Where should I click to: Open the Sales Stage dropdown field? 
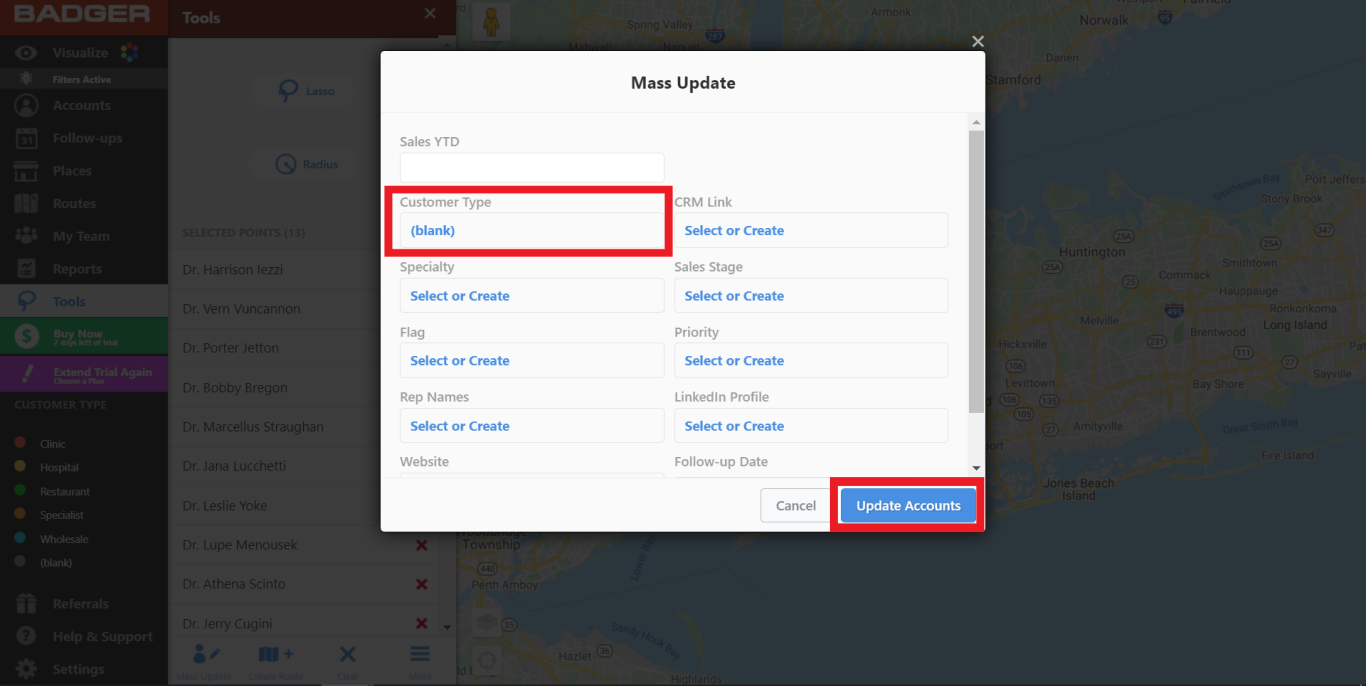point(811,296)
